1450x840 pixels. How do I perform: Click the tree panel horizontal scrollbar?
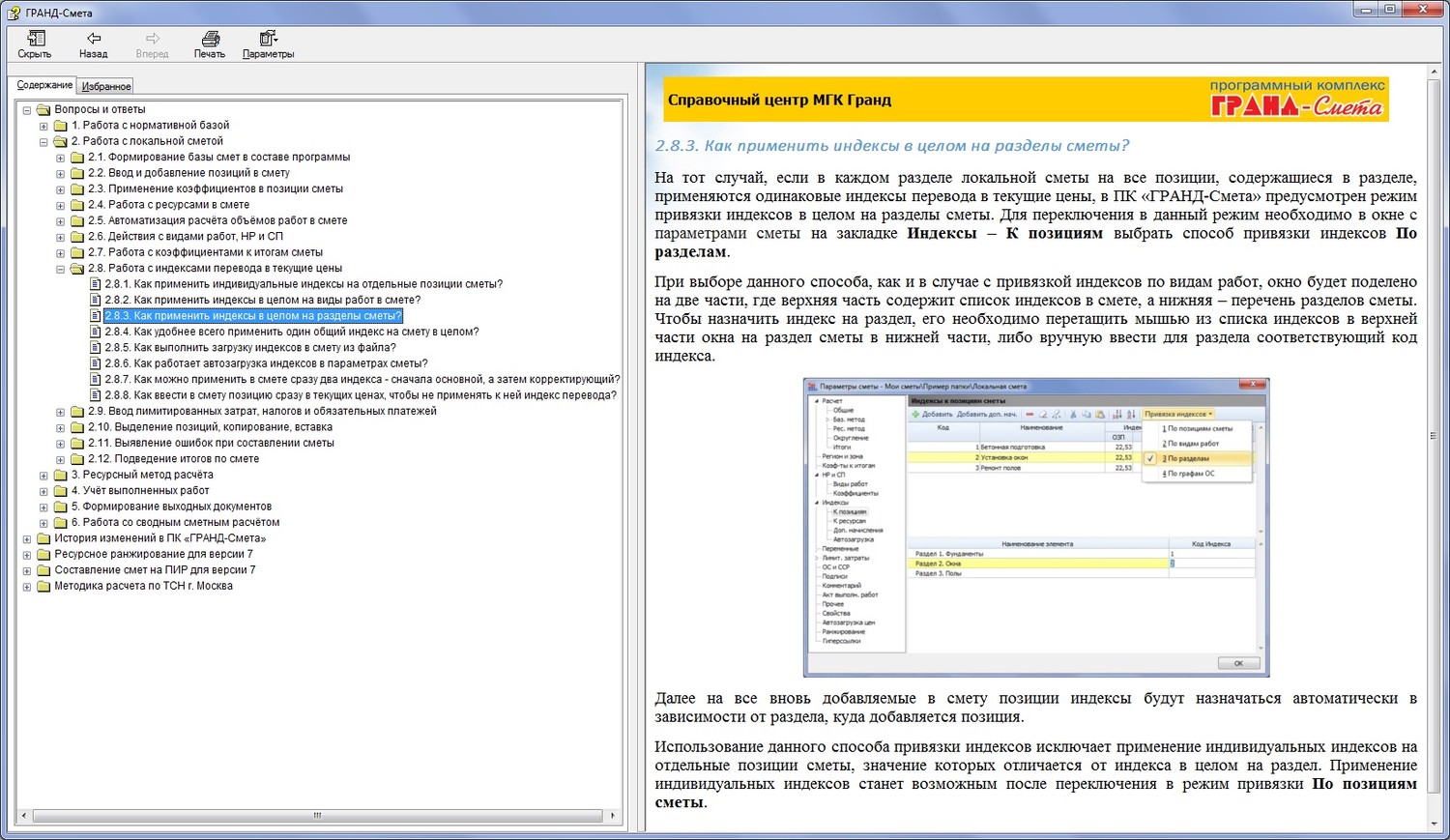(317, 816)
